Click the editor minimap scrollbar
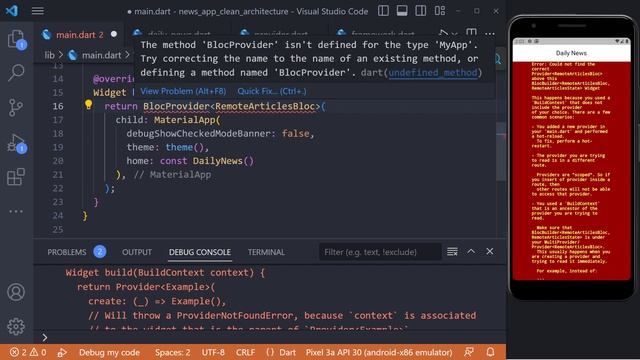The image size is (640, 360). [501, 151]
